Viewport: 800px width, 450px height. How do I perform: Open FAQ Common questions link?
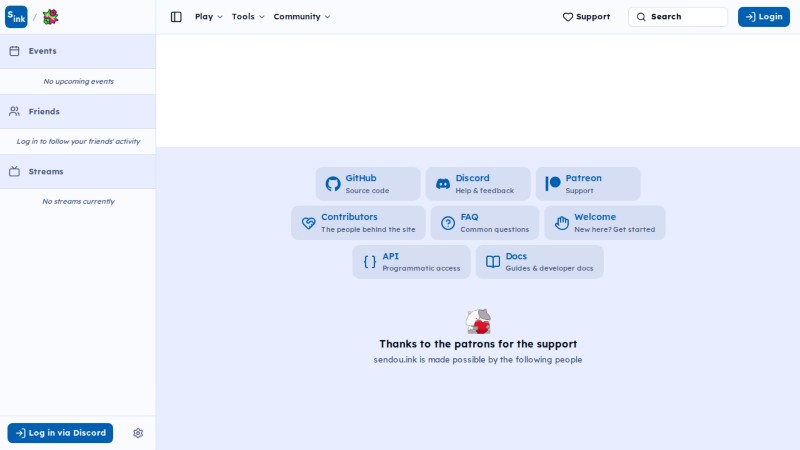point(485,223)
